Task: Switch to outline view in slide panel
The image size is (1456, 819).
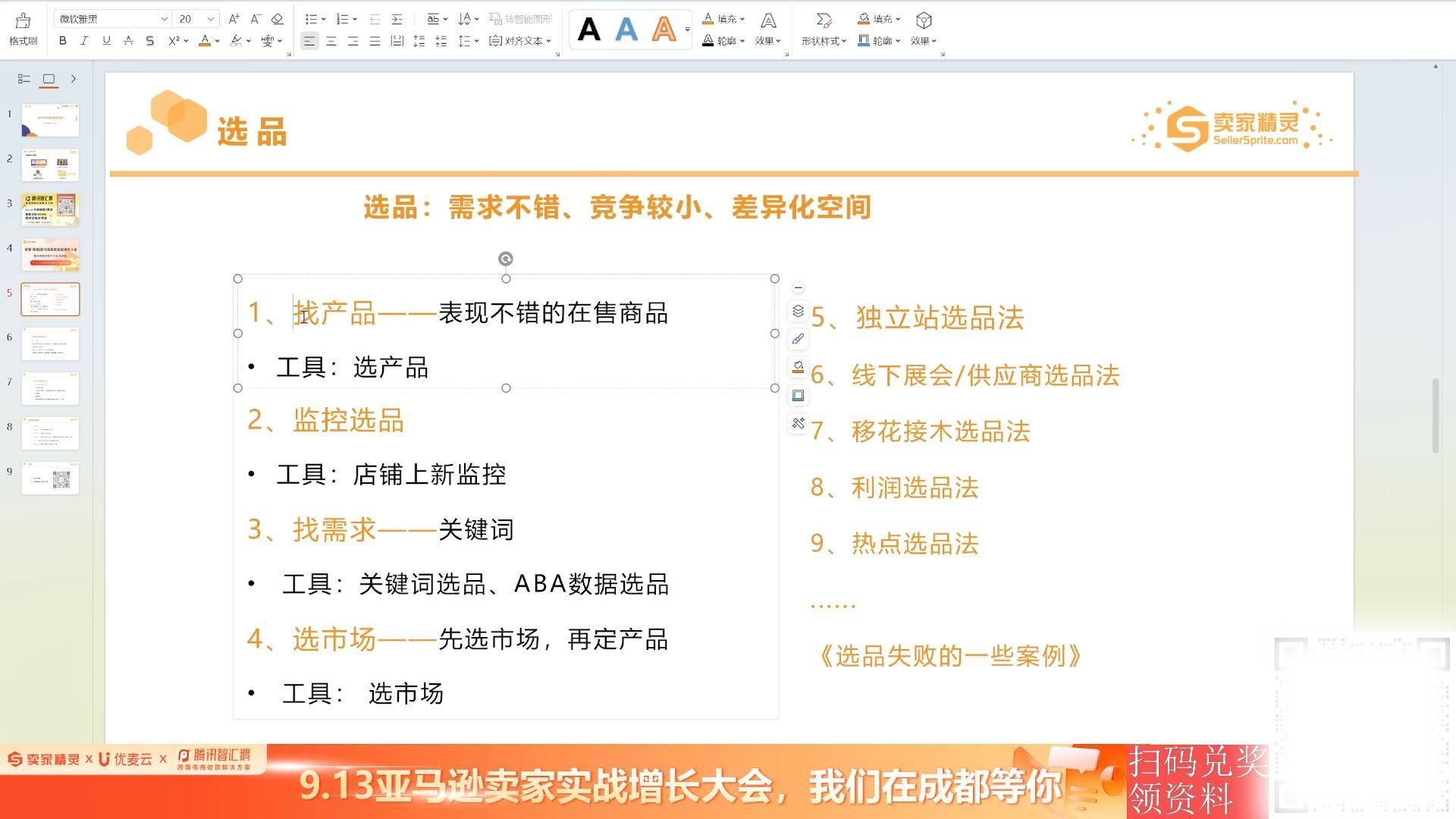Action: tap(24, 79)
